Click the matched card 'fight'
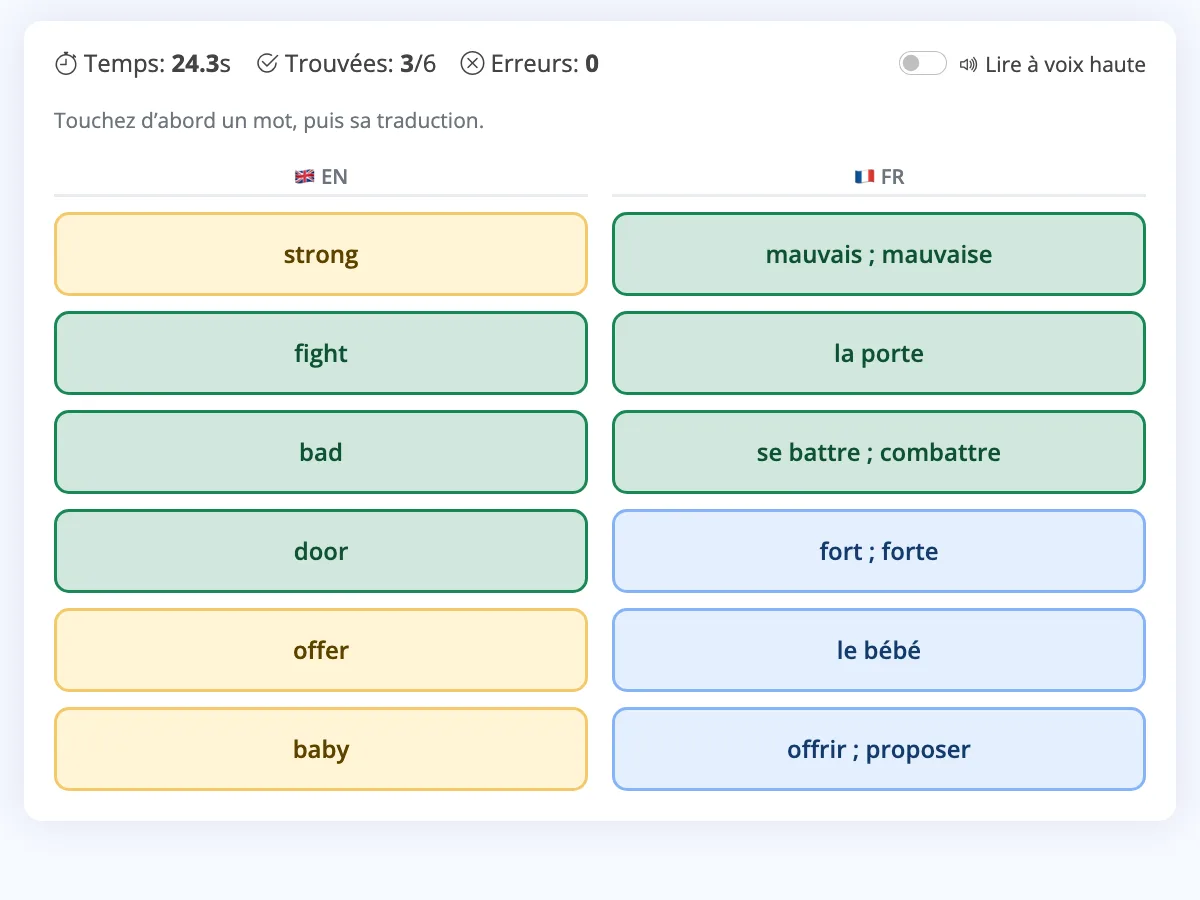 321,353
